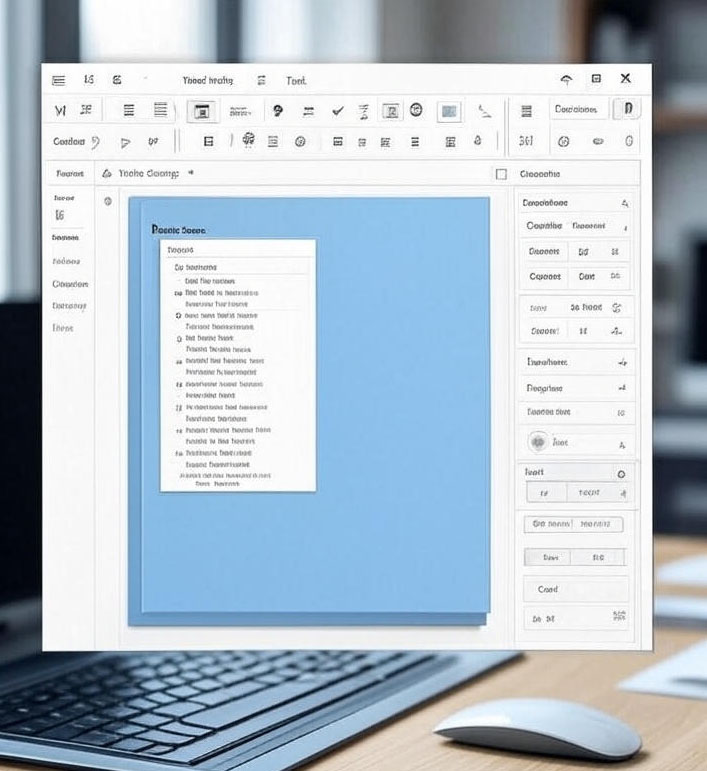Click the circled symbol icon next to boxed R
Screen dimensions: 707x771
[x=416, y=110]
